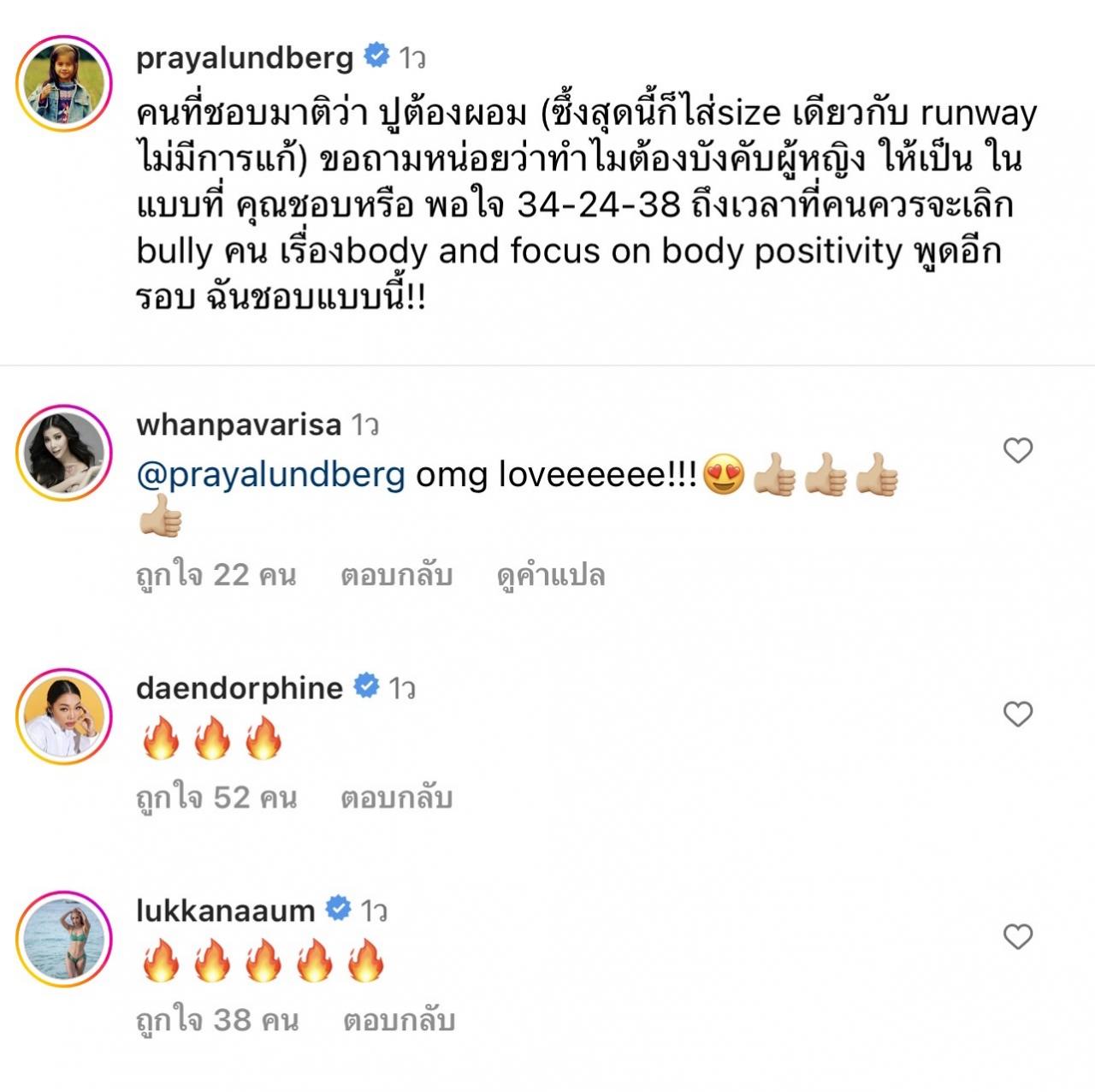Open daendorphine's profile avatar
The height and width of the screenshot is (1092, 1095).
pyautogui.click(x=65, y=717)
